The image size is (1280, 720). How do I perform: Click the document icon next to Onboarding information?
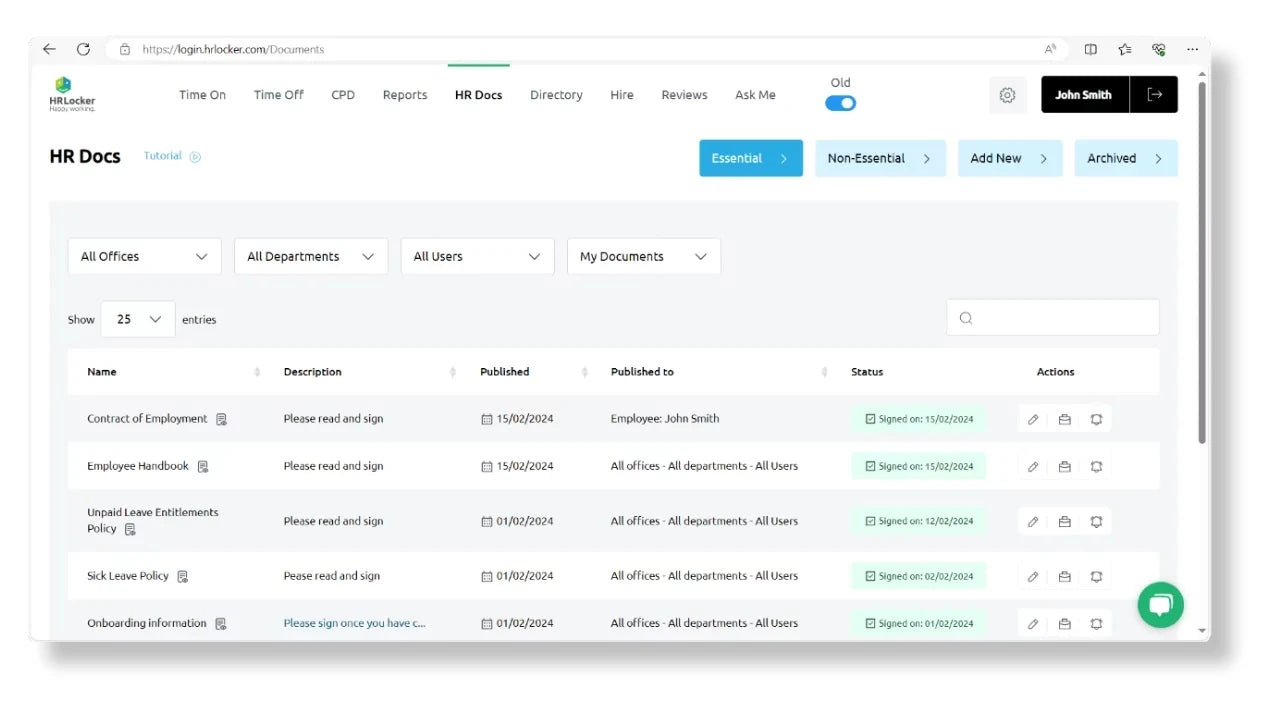221,624
